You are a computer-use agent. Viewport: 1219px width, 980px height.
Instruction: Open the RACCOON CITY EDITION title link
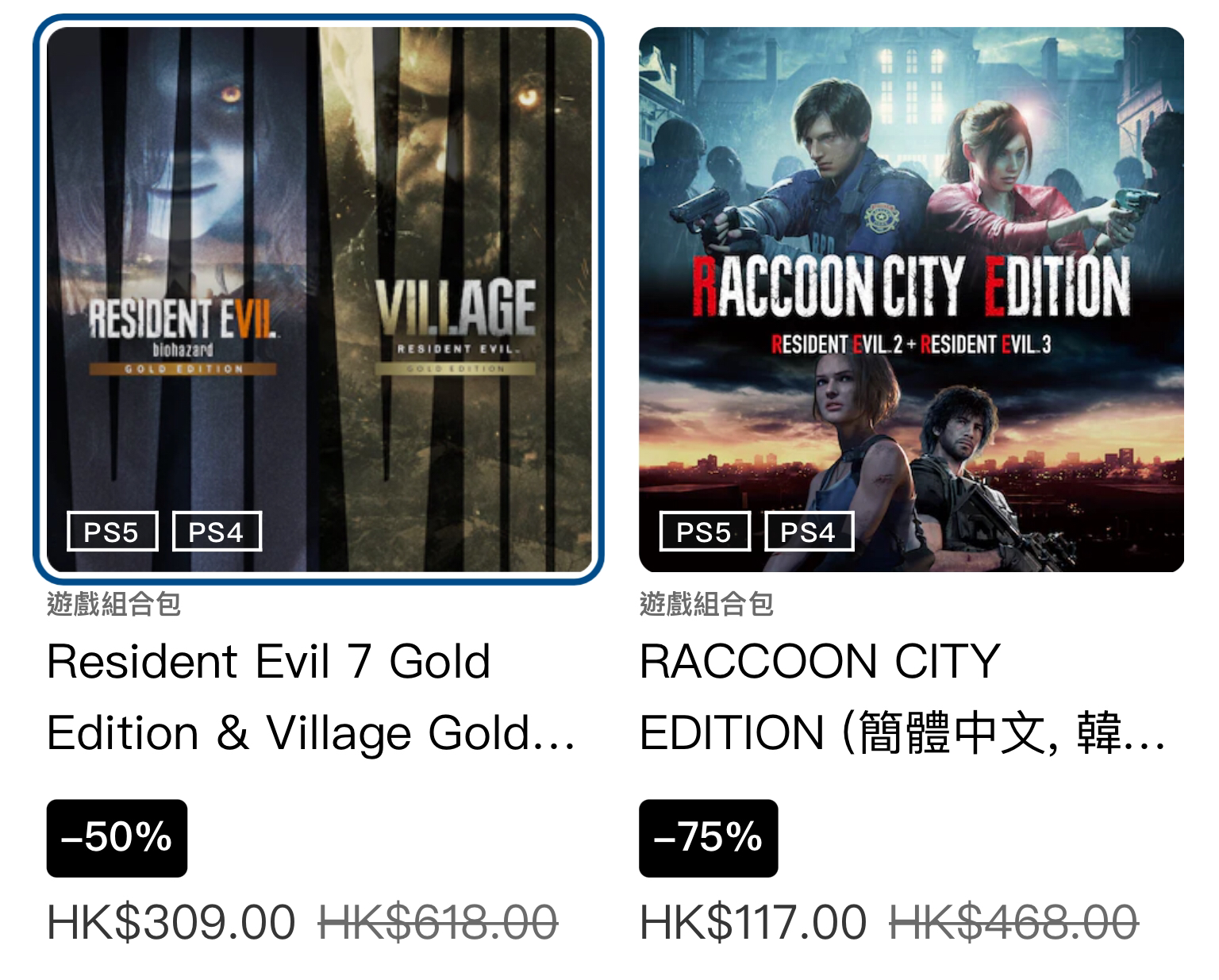(x=902, y=697)
